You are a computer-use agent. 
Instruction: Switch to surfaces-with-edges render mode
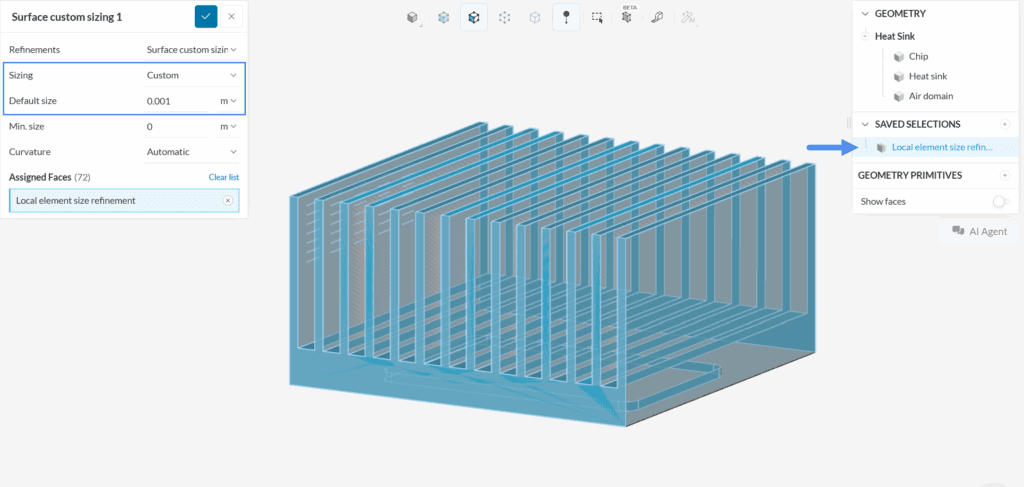tap(443, 18)
